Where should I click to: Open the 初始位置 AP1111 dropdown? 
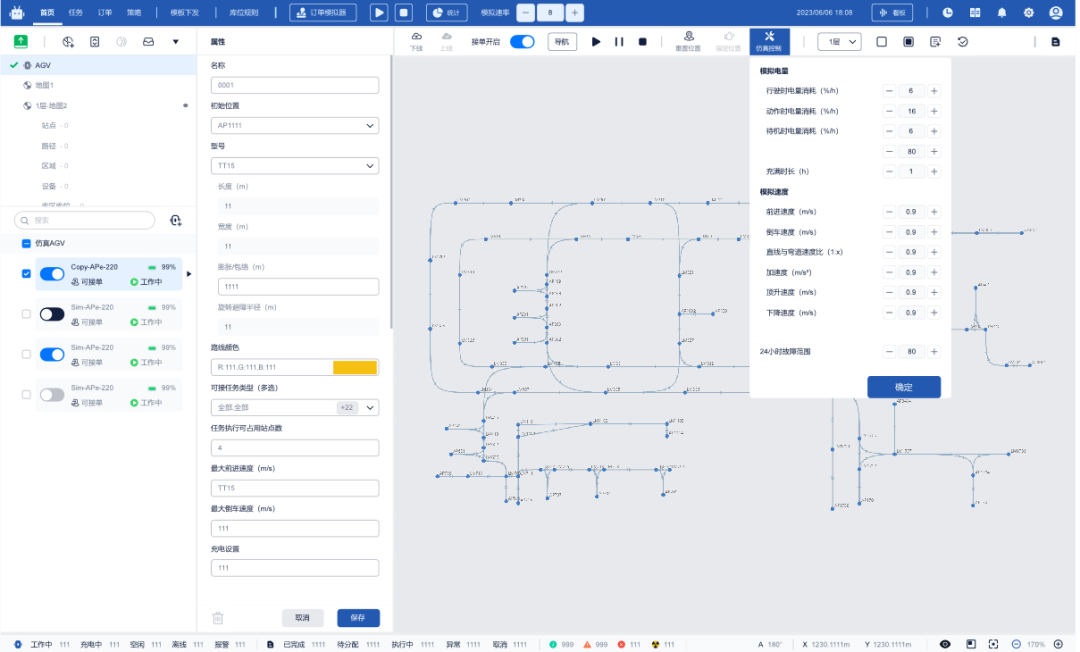[294, 126]
